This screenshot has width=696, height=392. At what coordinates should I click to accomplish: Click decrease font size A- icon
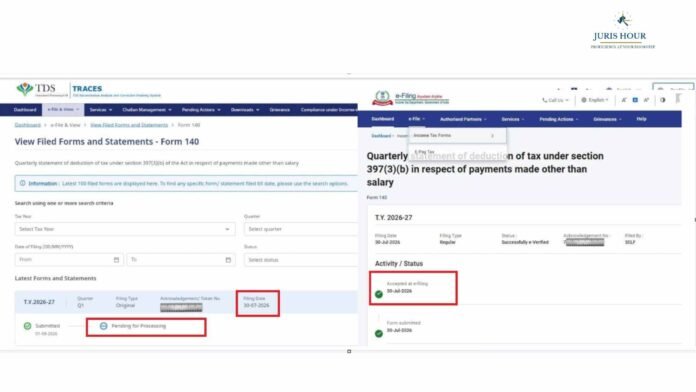(x=624, y=100)
